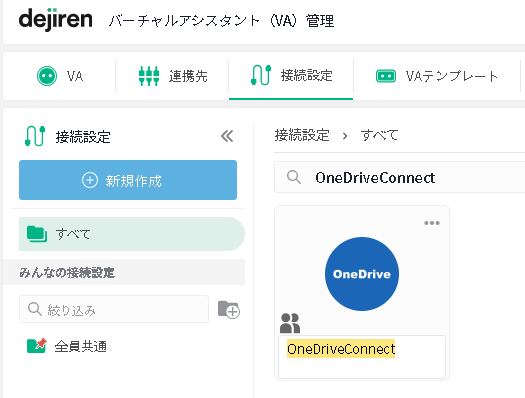
Task: Switch to the 連携先 tab
Action: pyautogui.click(x=172, y=76)
